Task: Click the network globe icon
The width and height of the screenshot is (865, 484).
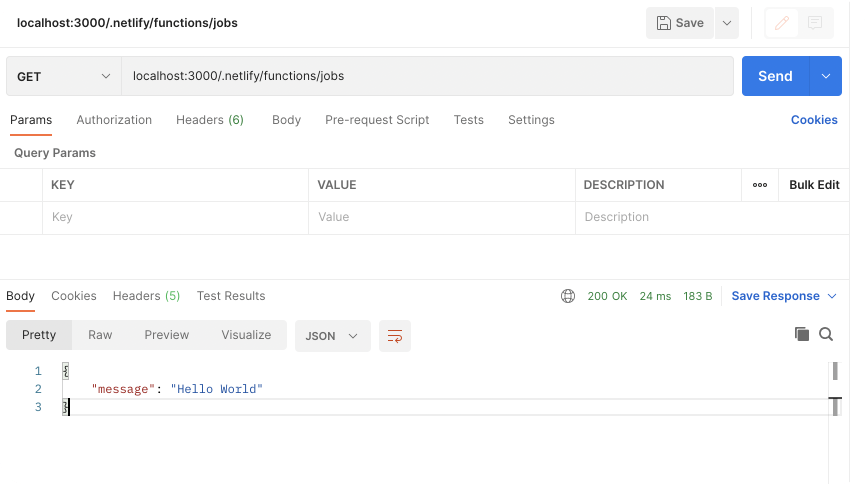Action: point(568,296)
